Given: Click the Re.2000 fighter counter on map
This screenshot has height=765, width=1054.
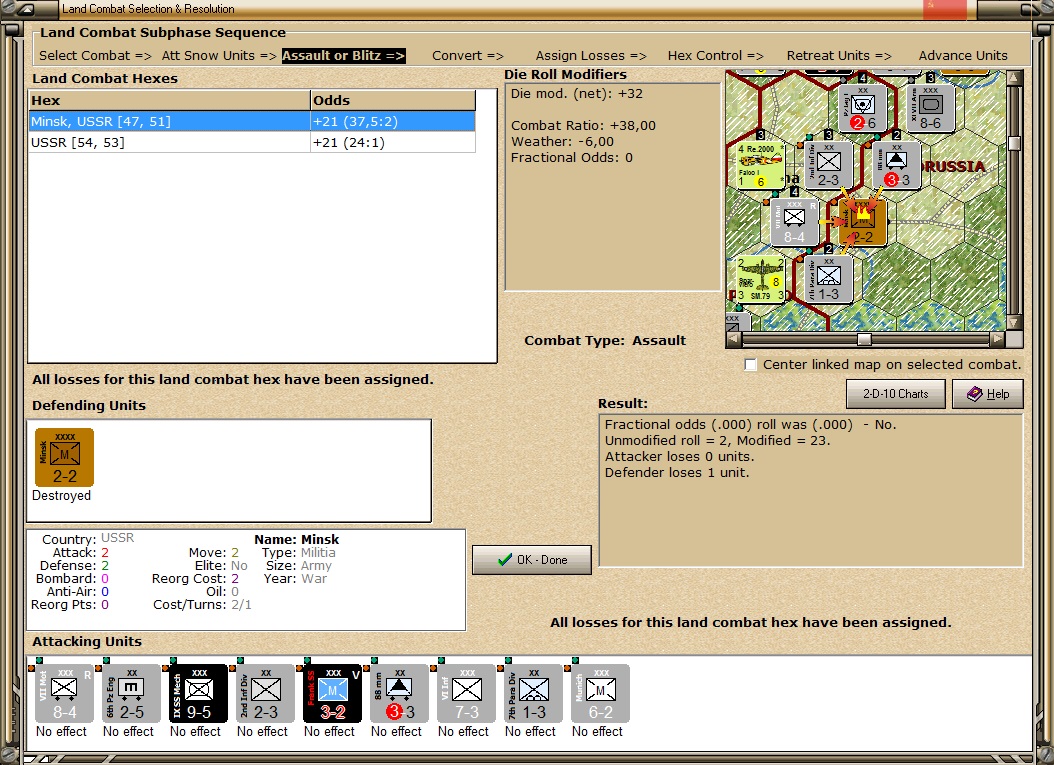Looking at the screenshot, I should [761, 166].
